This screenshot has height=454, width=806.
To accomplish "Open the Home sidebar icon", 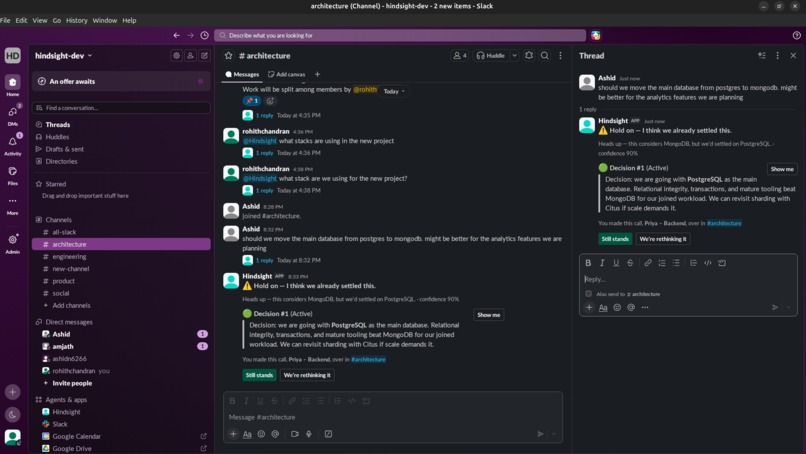I will coord(13,82).
